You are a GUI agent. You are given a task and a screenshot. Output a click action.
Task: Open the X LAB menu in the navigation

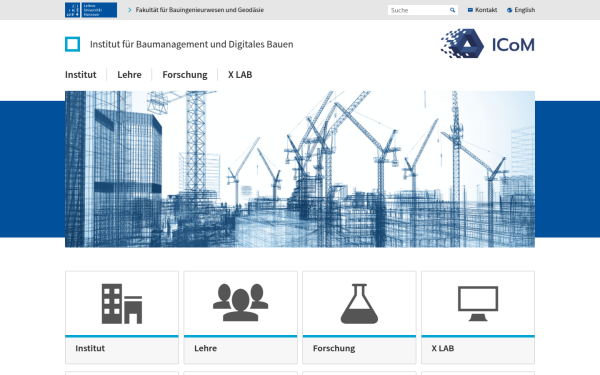(240, 75)
